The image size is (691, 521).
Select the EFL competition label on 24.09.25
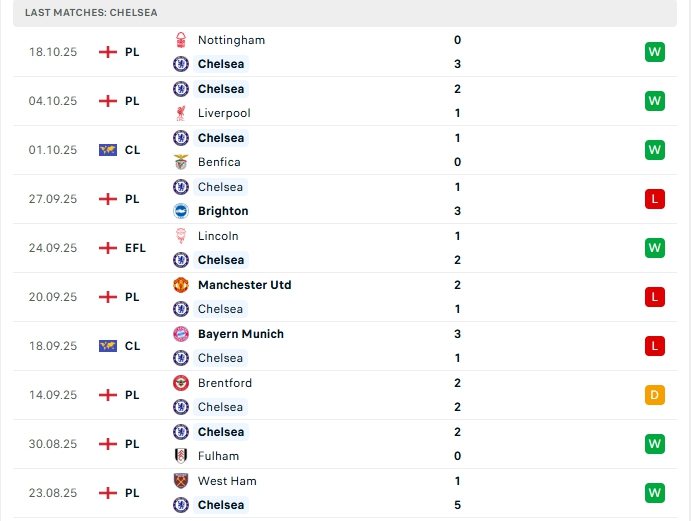[135, 248]
